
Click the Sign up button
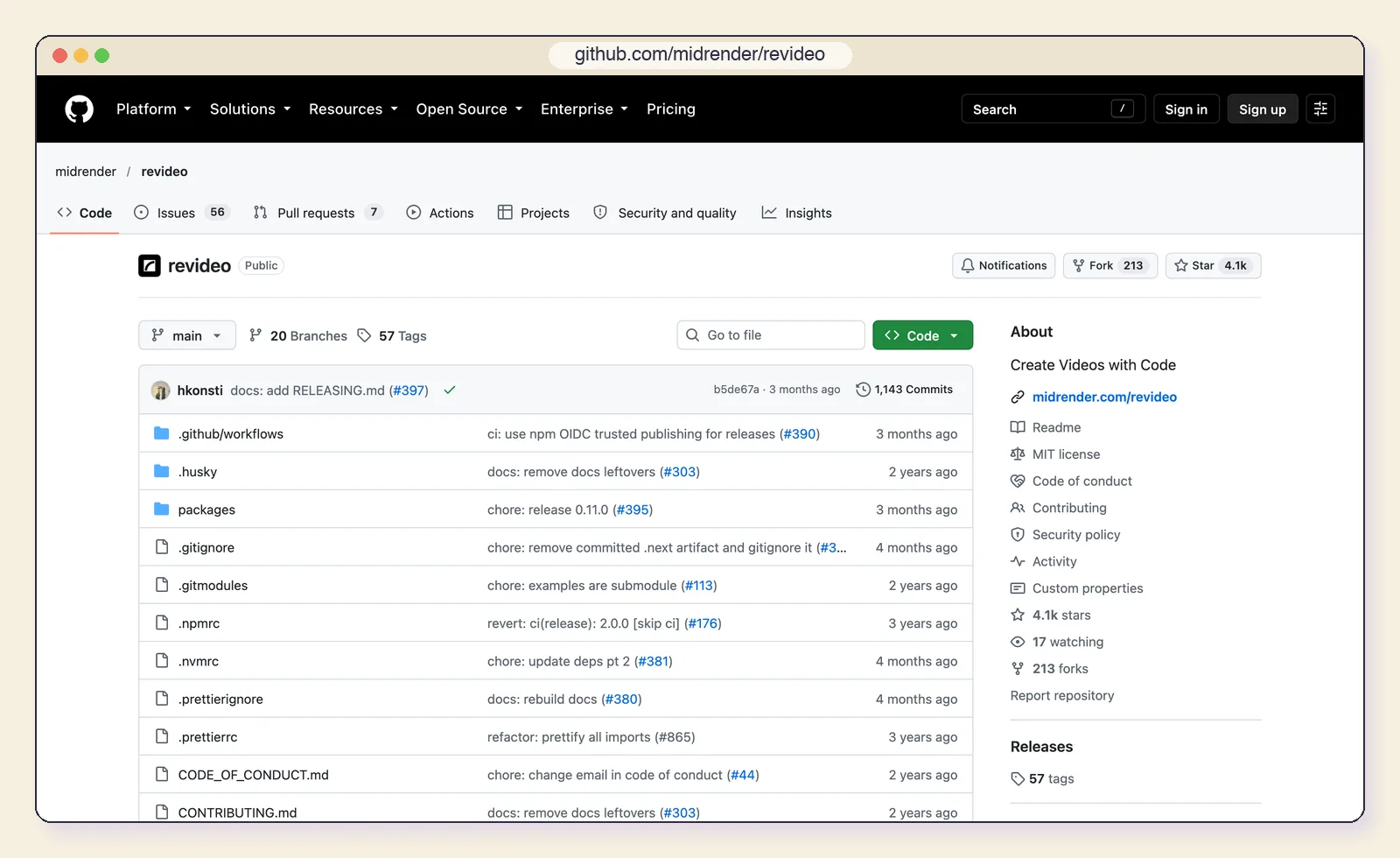pyautogui.click(x=1262, y=109)
